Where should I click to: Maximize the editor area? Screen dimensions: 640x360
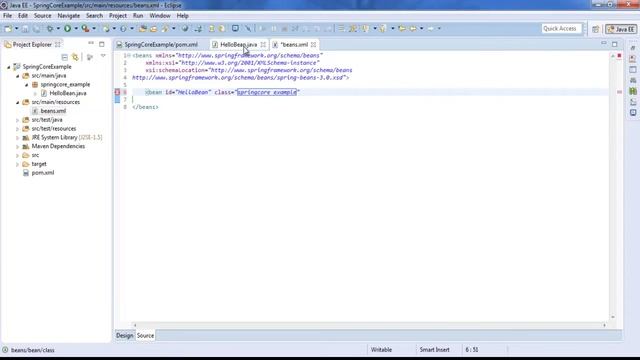[x=615, y=44]
